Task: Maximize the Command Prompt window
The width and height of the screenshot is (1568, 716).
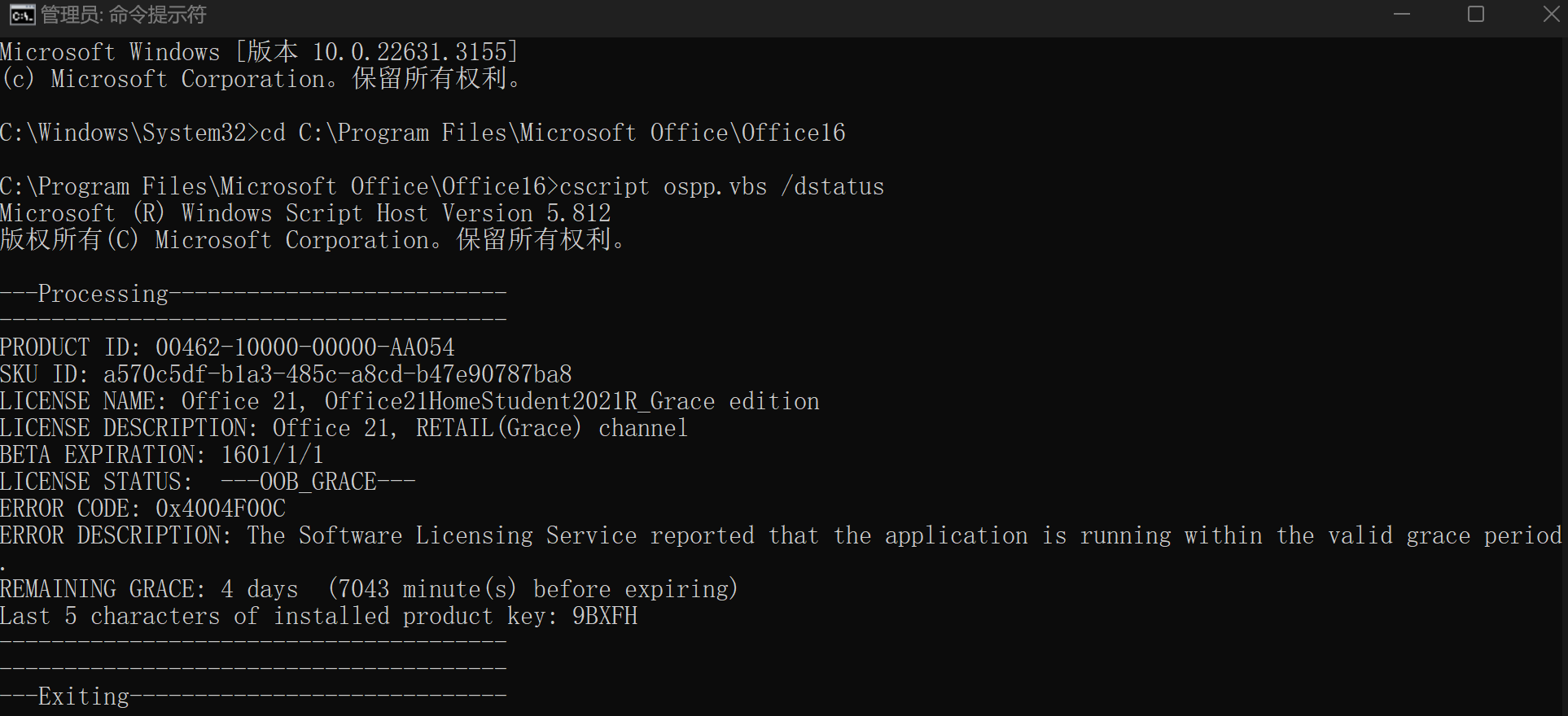Action: tap(1476, 15)
